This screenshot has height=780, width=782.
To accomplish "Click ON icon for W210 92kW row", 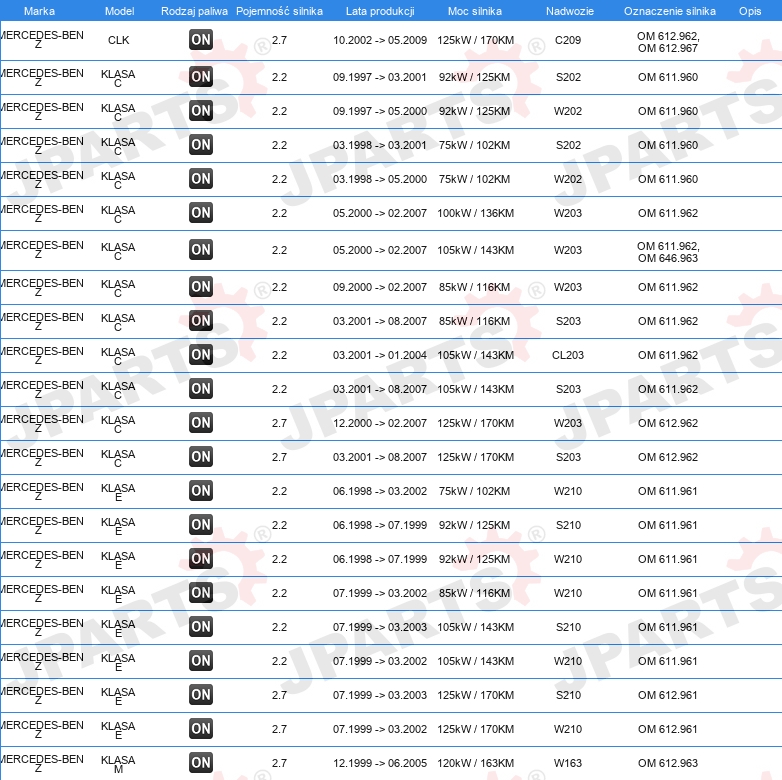I will 201,559.
